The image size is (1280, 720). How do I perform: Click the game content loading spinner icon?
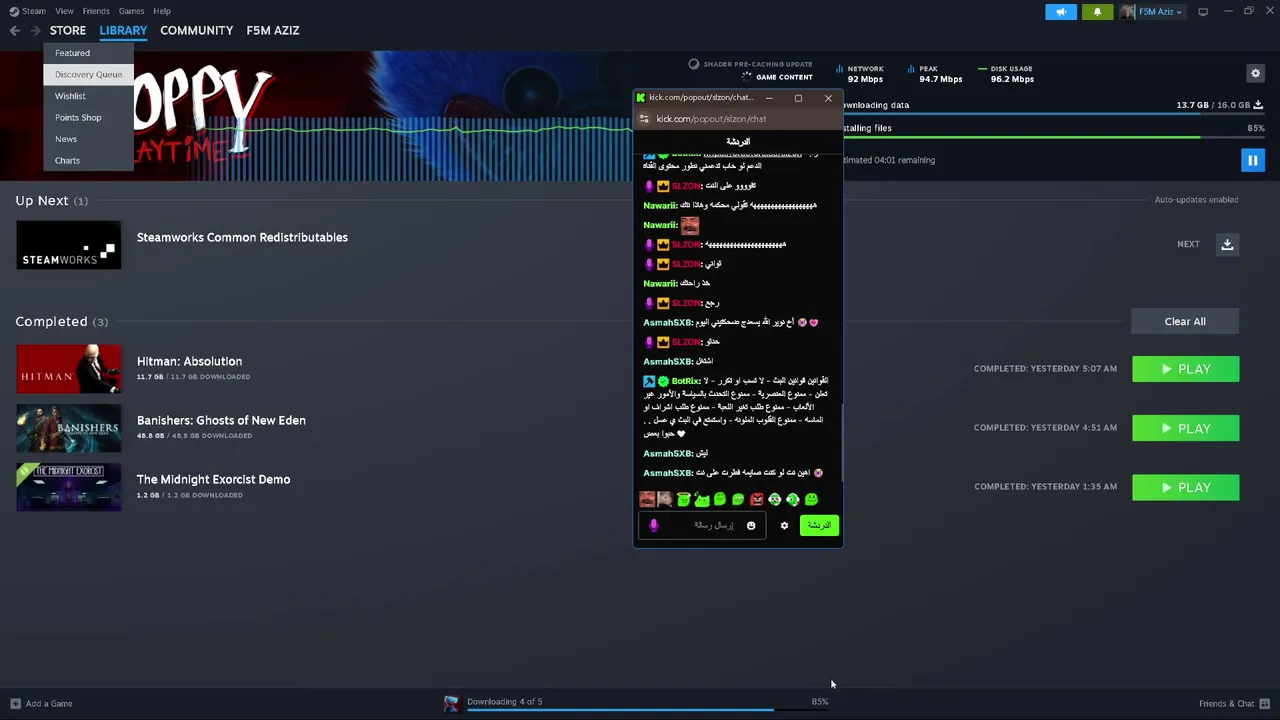tap(746, 77)
